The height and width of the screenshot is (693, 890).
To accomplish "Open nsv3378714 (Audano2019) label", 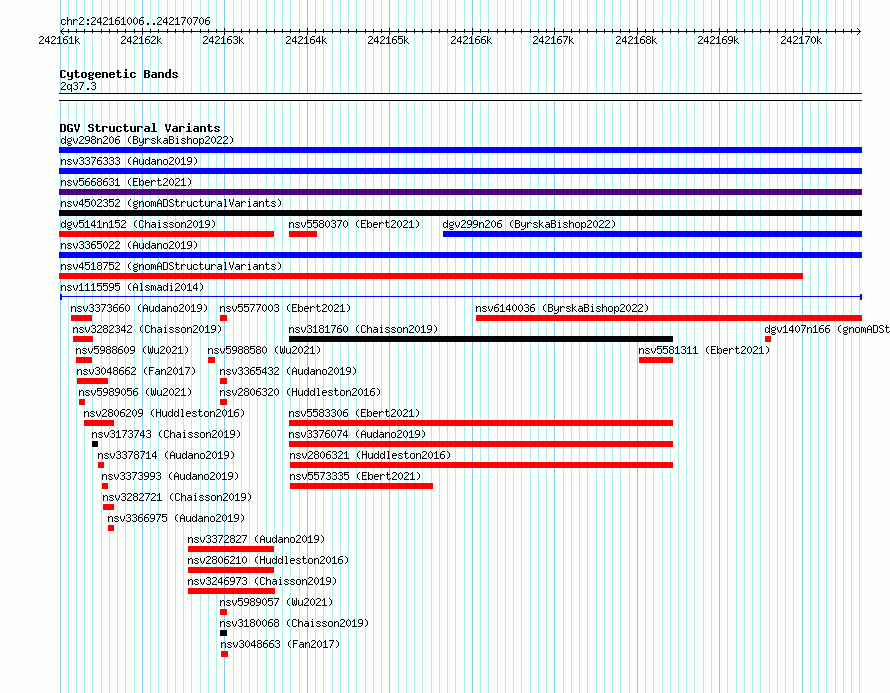I will click(166, 455).
